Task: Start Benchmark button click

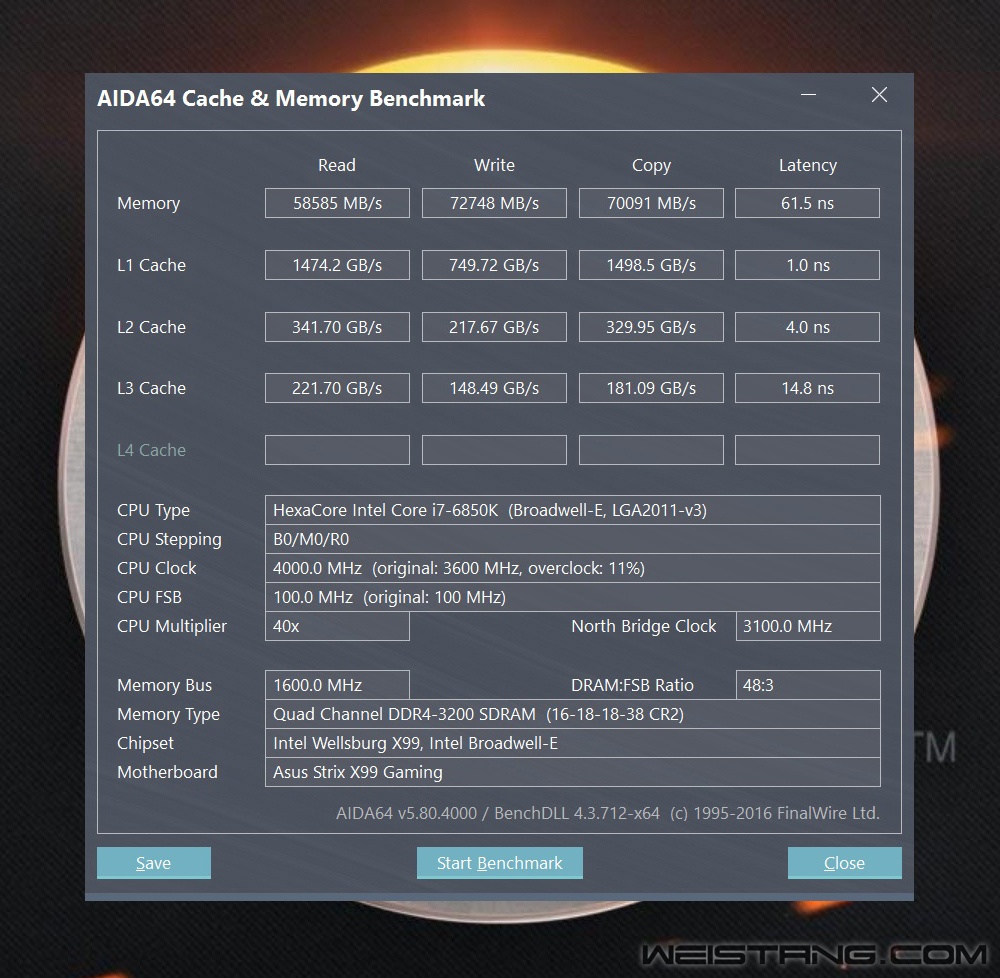Action: point(499,863)
